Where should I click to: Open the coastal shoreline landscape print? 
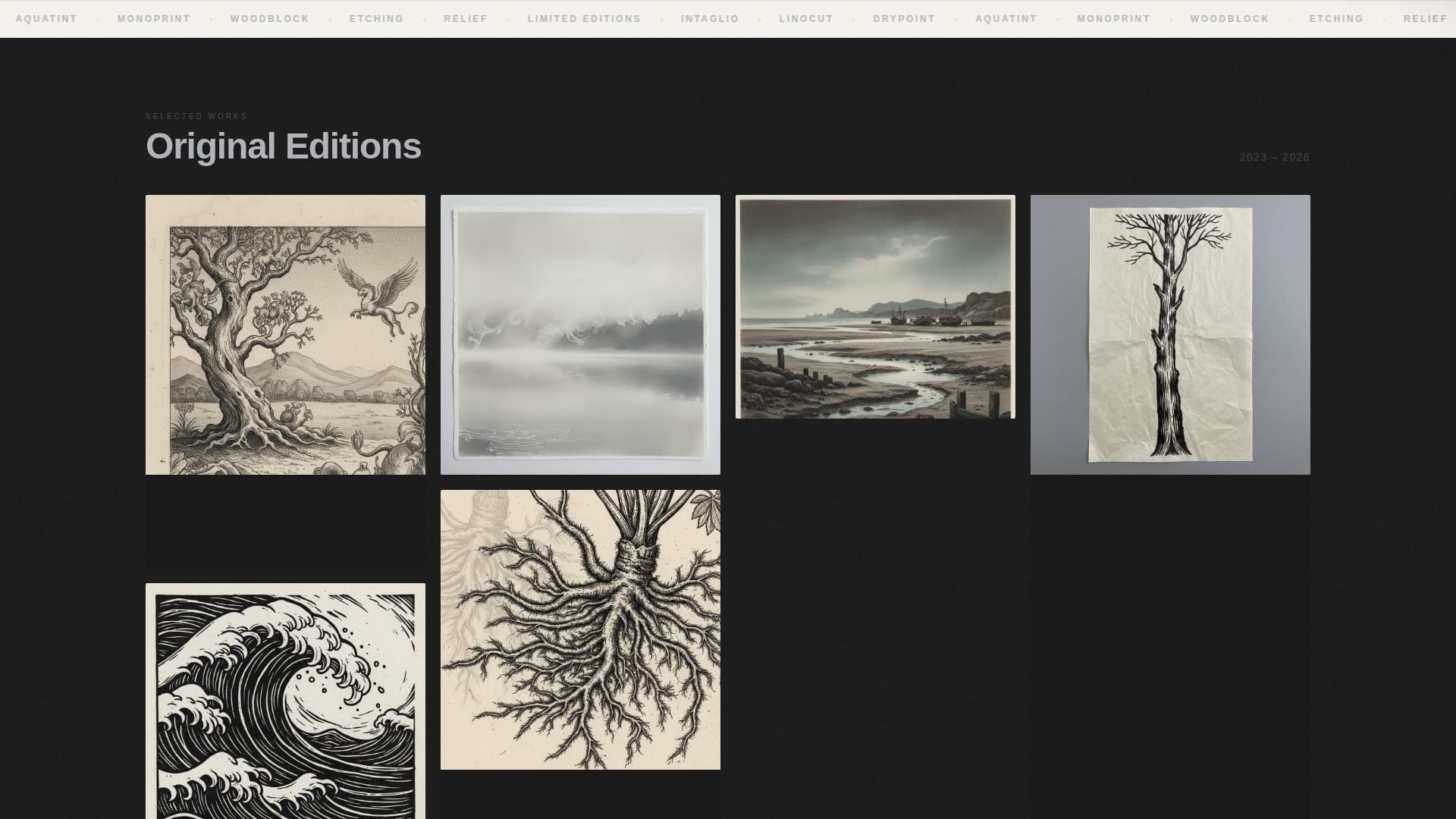[x=875, y=307]
